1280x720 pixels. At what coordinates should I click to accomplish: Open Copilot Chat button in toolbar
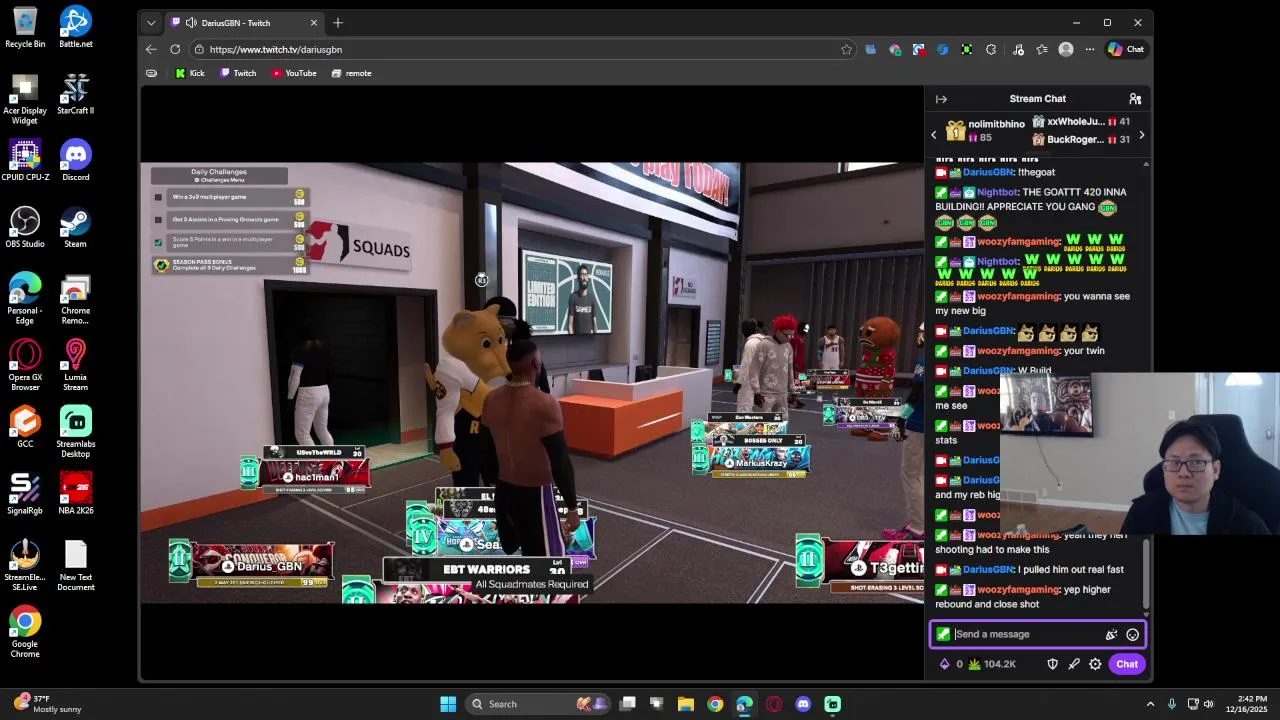1126,49
